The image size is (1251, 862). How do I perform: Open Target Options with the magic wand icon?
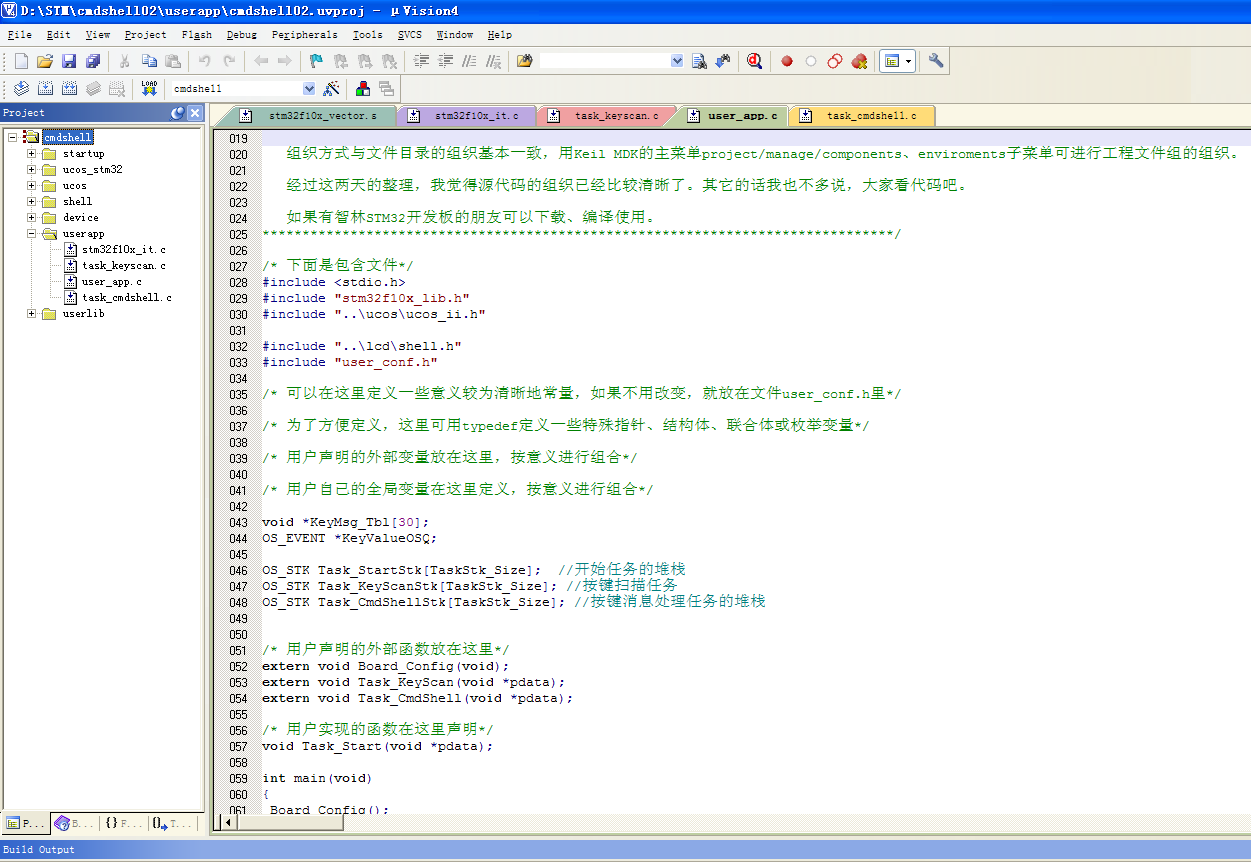(331, 88)
